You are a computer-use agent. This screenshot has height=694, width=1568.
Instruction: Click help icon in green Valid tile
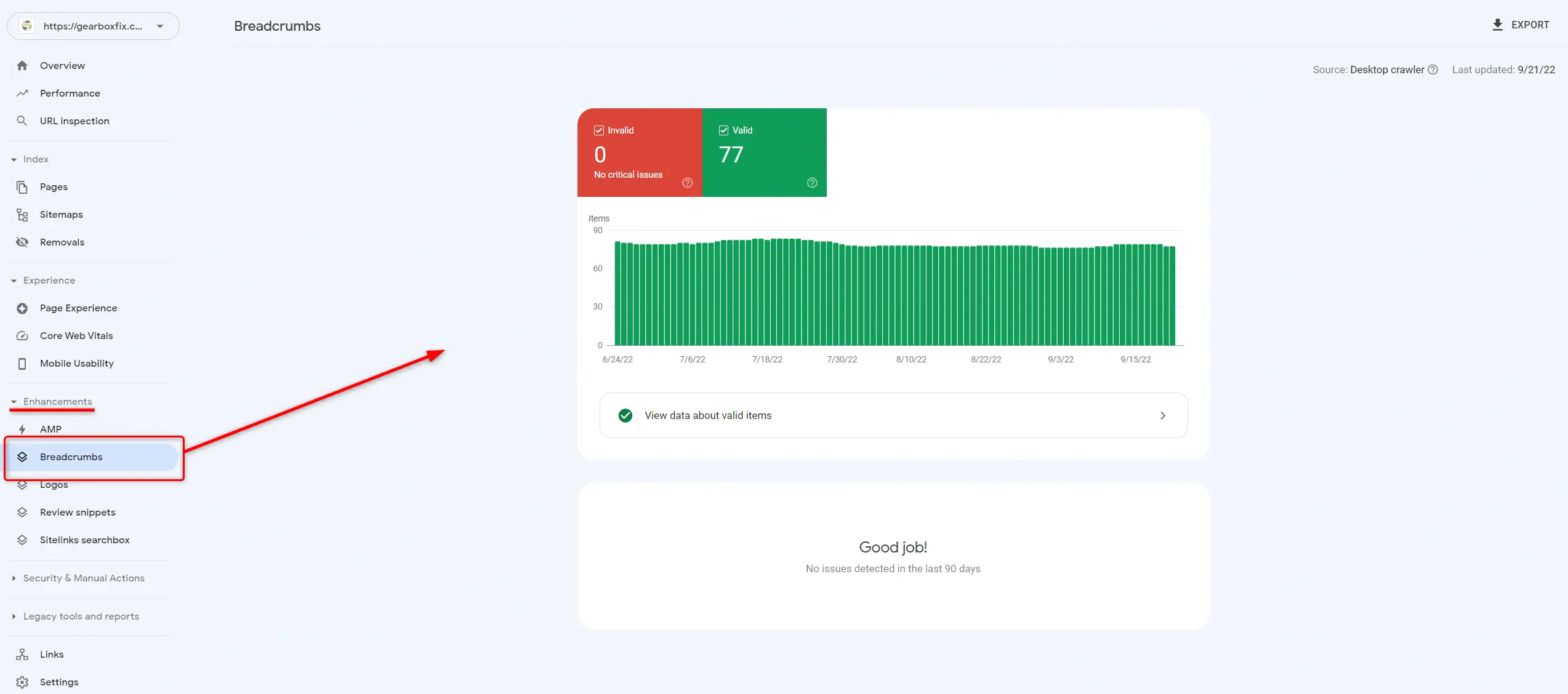tap(812, 183)
